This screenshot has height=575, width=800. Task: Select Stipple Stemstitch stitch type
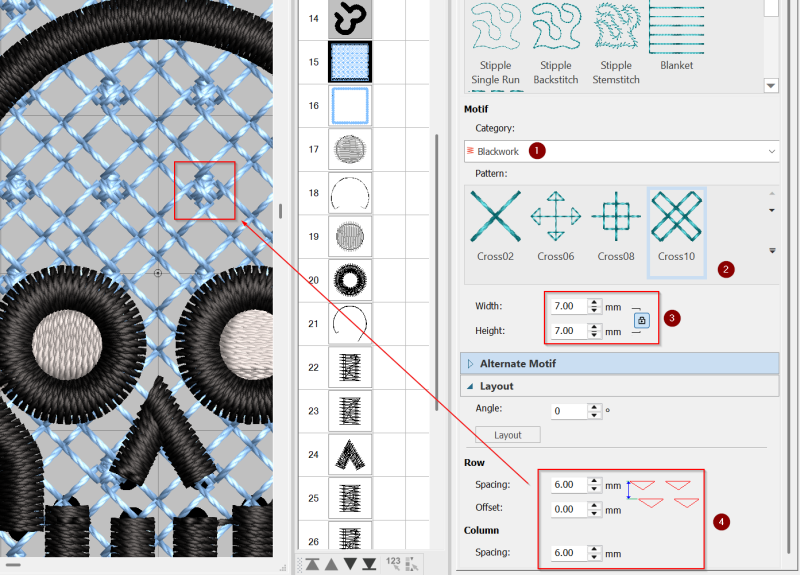coord(616,44)
